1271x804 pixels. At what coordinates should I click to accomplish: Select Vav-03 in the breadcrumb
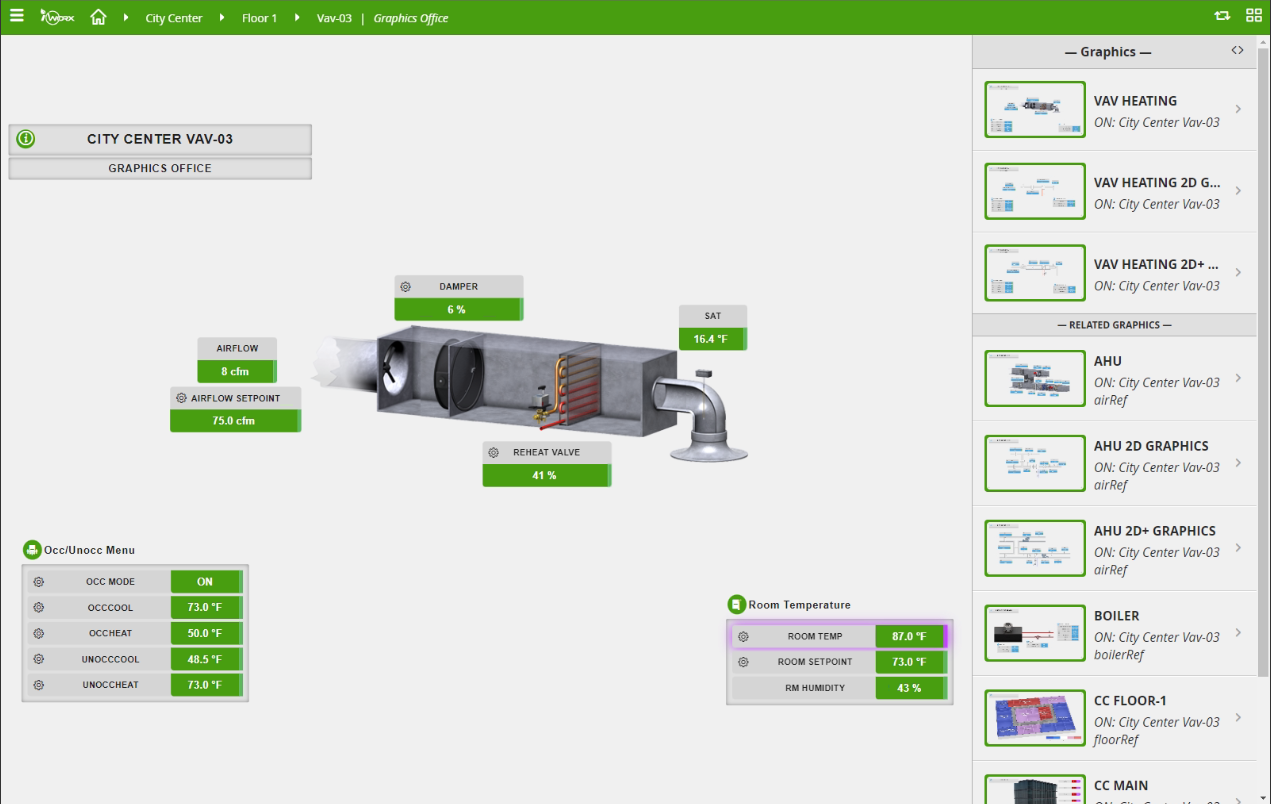pyautogui.click(x=334, y=18)
